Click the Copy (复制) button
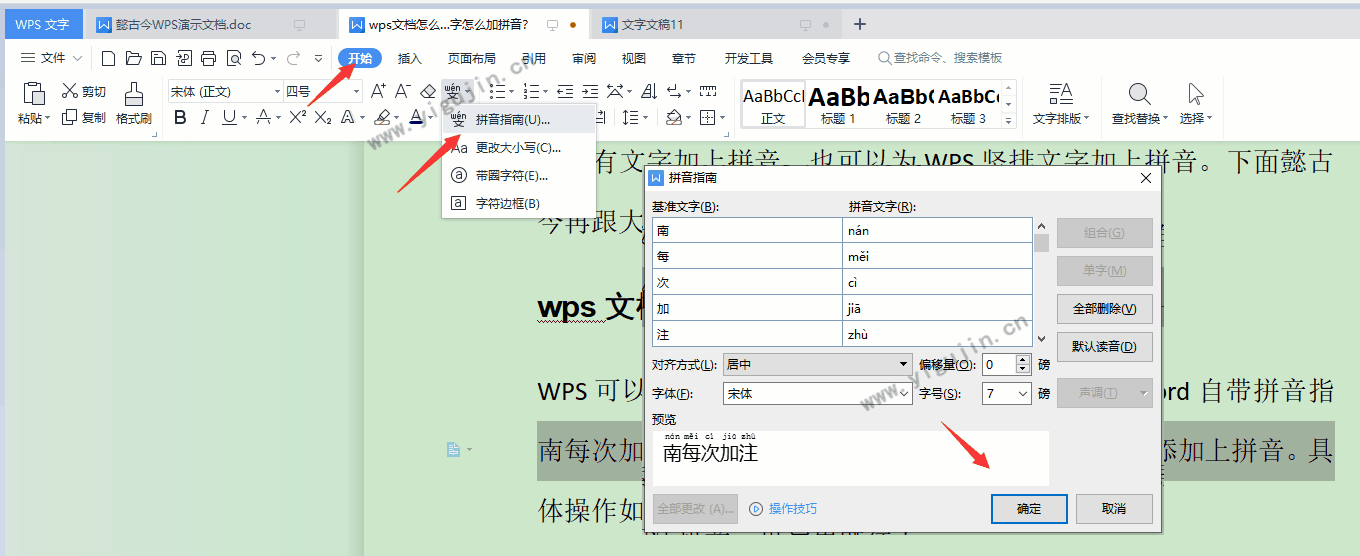Viewport: 1360px width, 556px height. [84, 117]
